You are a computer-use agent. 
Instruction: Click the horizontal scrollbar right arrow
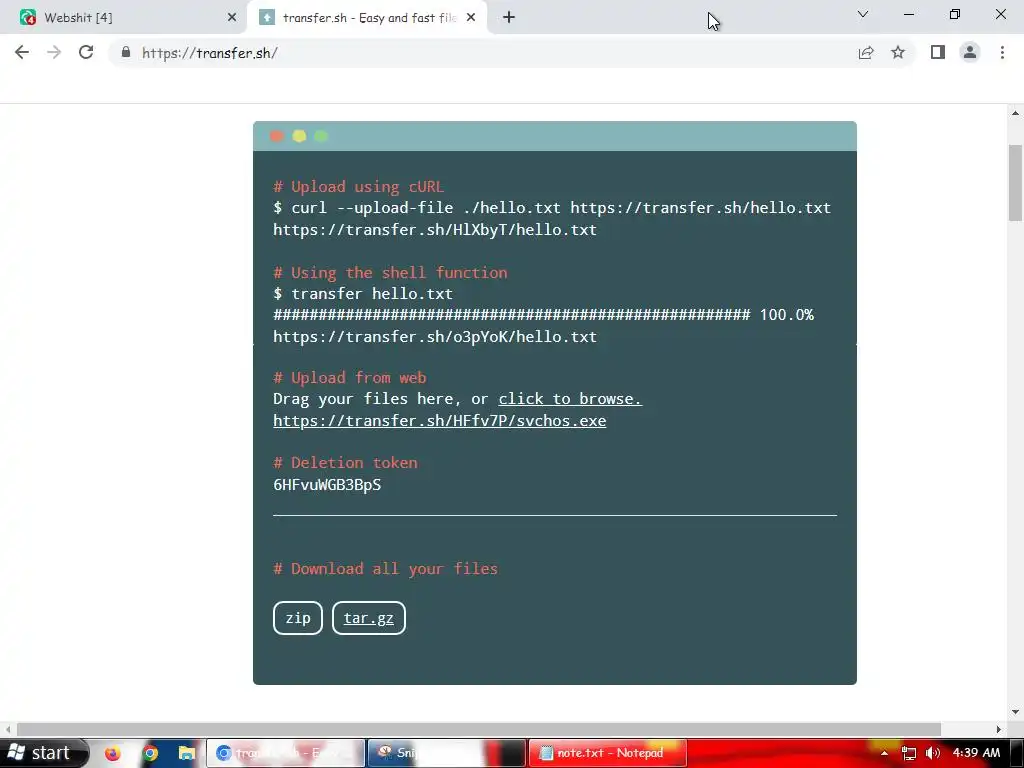(x=999, y=729)
